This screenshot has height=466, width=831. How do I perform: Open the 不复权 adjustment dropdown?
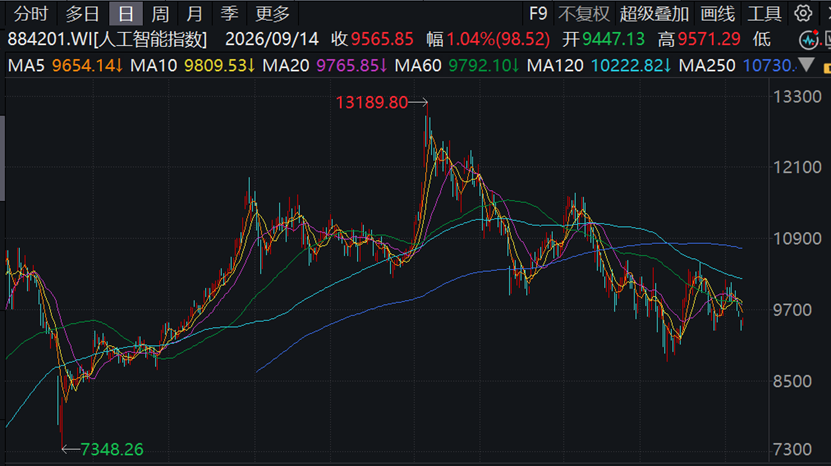click(x=584, y=14)
